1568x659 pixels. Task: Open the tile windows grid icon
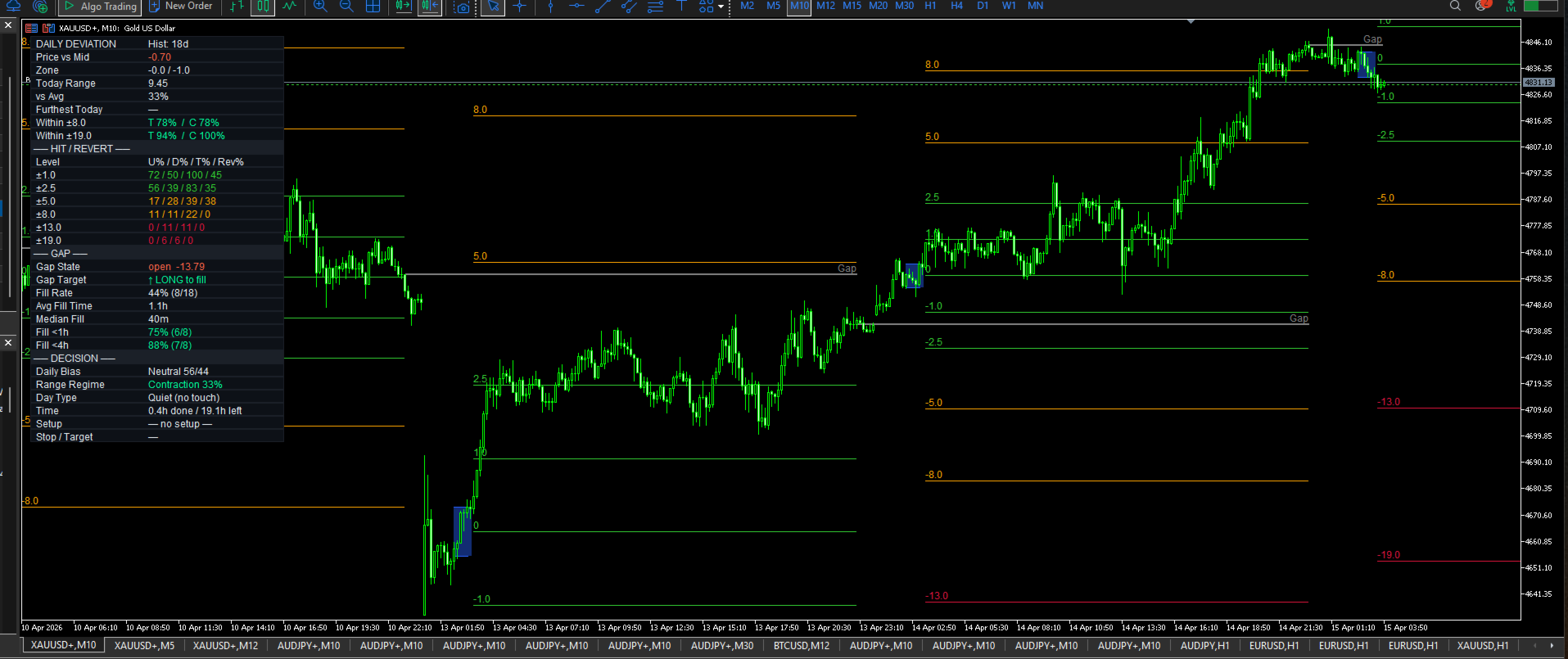click(x=373, y=7)
